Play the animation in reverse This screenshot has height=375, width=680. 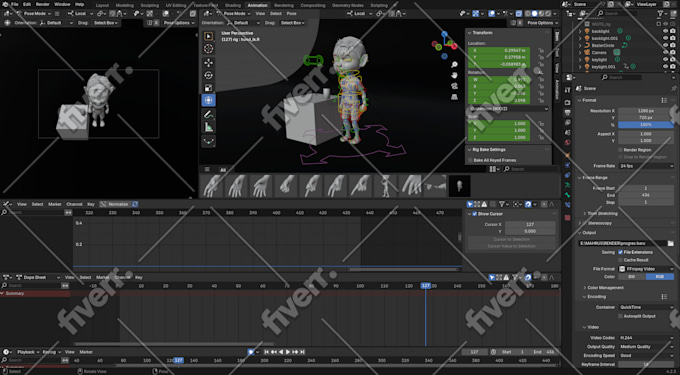(281, 352)
